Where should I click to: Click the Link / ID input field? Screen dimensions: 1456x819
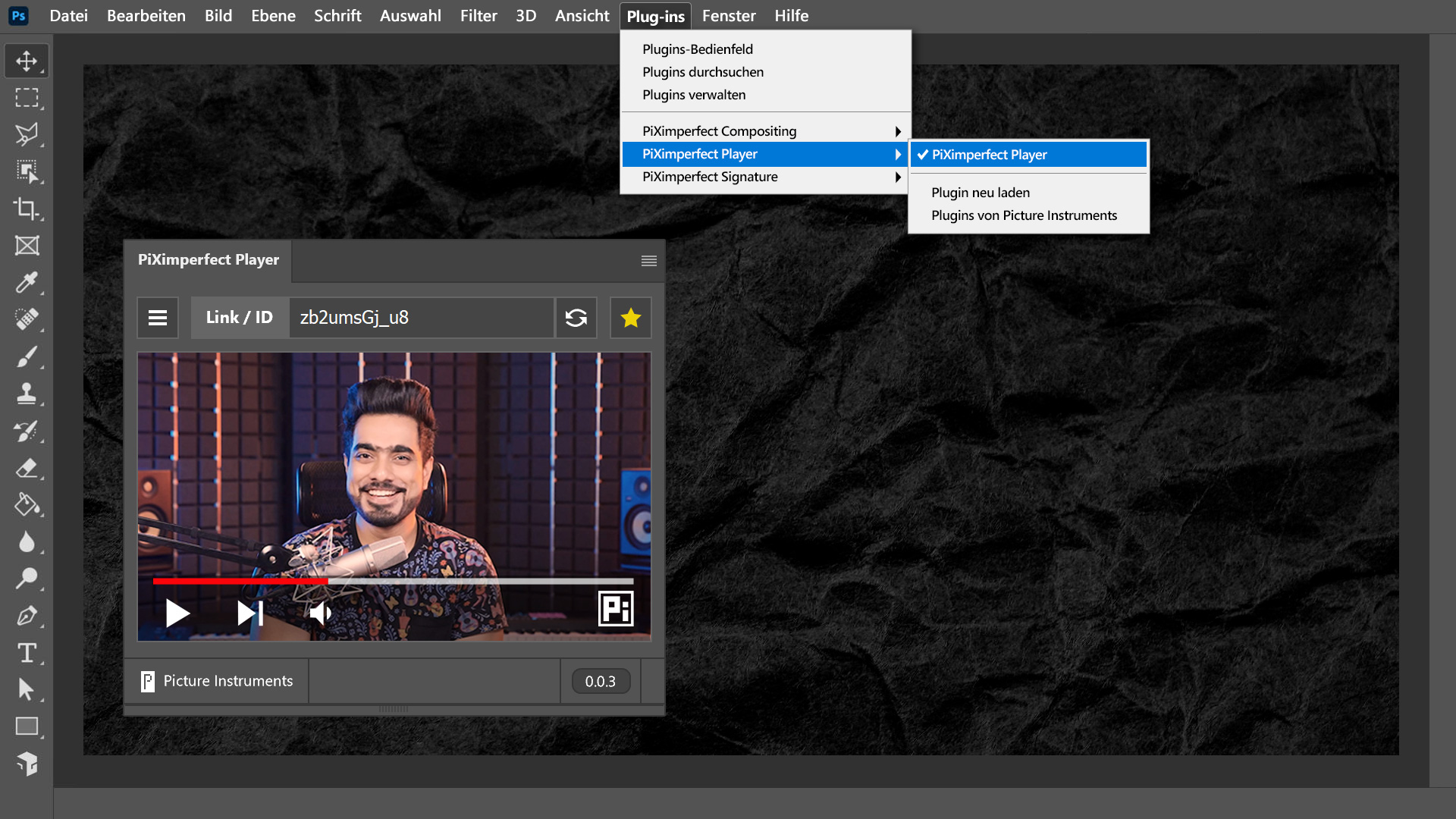click(421, 318)
